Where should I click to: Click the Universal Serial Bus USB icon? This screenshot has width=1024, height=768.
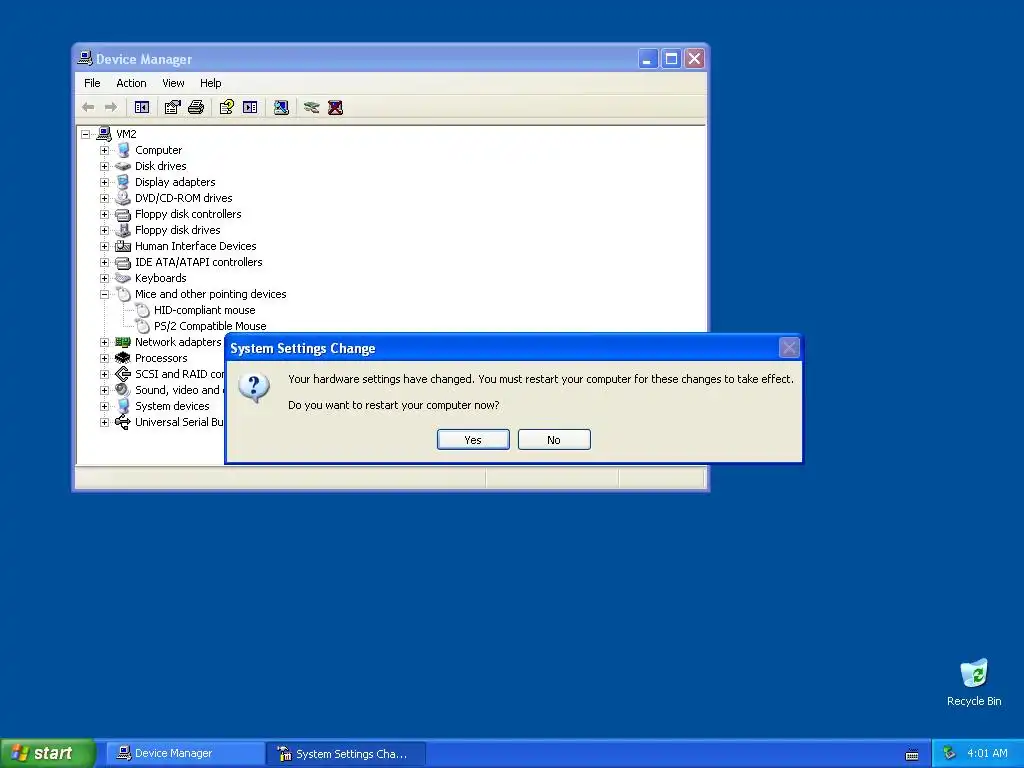(123, 422)
